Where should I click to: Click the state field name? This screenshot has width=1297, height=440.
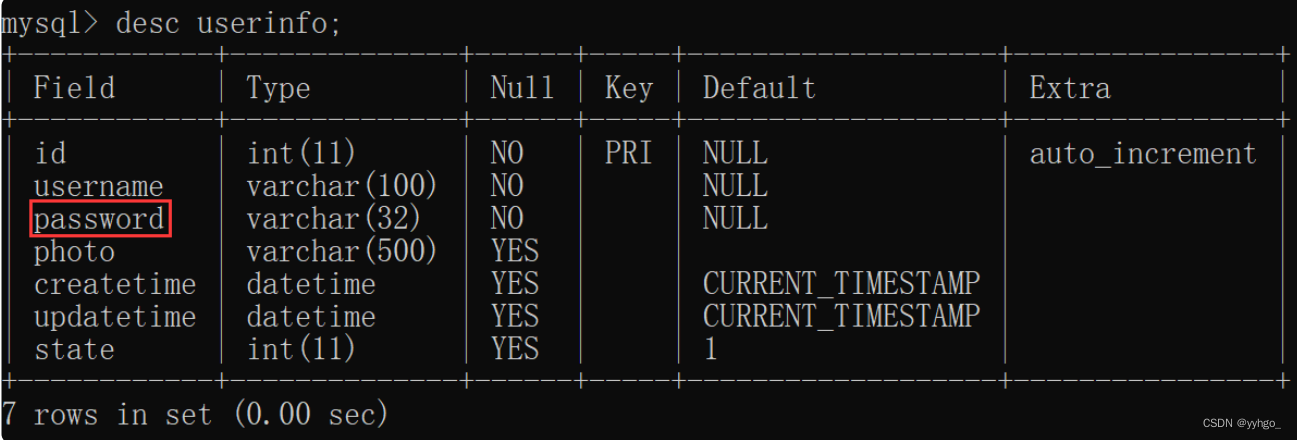coord(74,350)
